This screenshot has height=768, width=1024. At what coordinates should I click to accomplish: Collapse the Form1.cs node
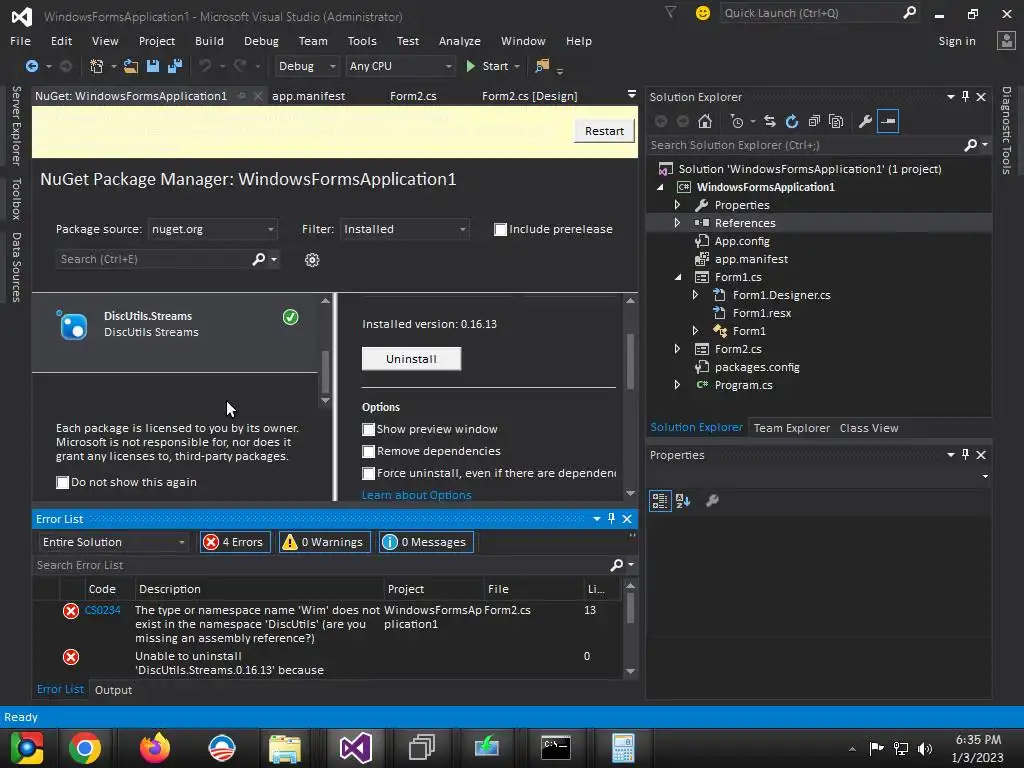click(677, 277)
